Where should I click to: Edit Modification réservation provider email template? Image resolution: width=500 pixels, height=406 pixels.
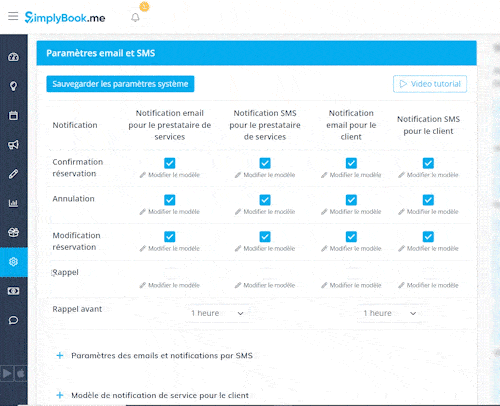[x=170, y=249]
